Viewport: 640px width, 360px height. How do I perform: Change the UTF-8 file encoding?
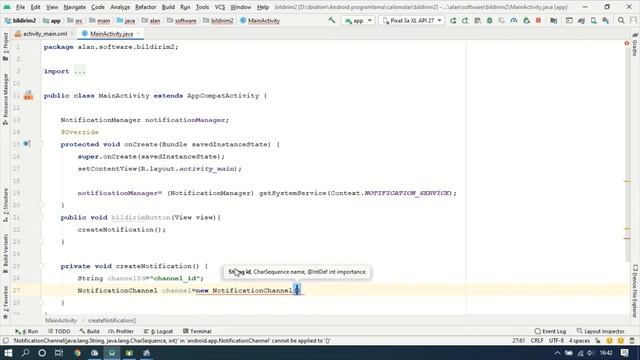click(556, 340)
